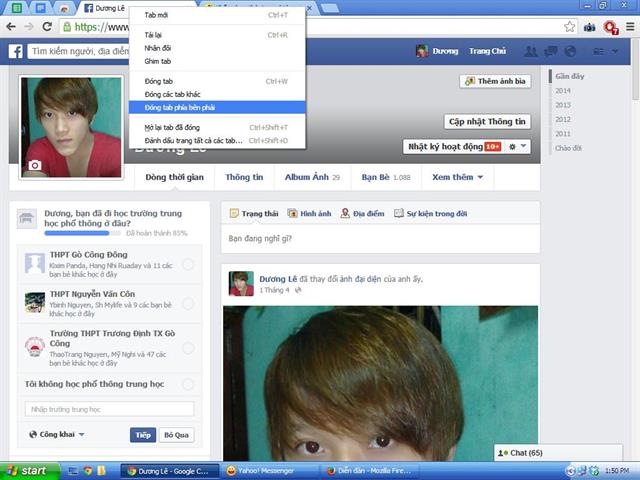
Task: Click the Hình ảnh photo icon
Action: [x=292, y=213]
